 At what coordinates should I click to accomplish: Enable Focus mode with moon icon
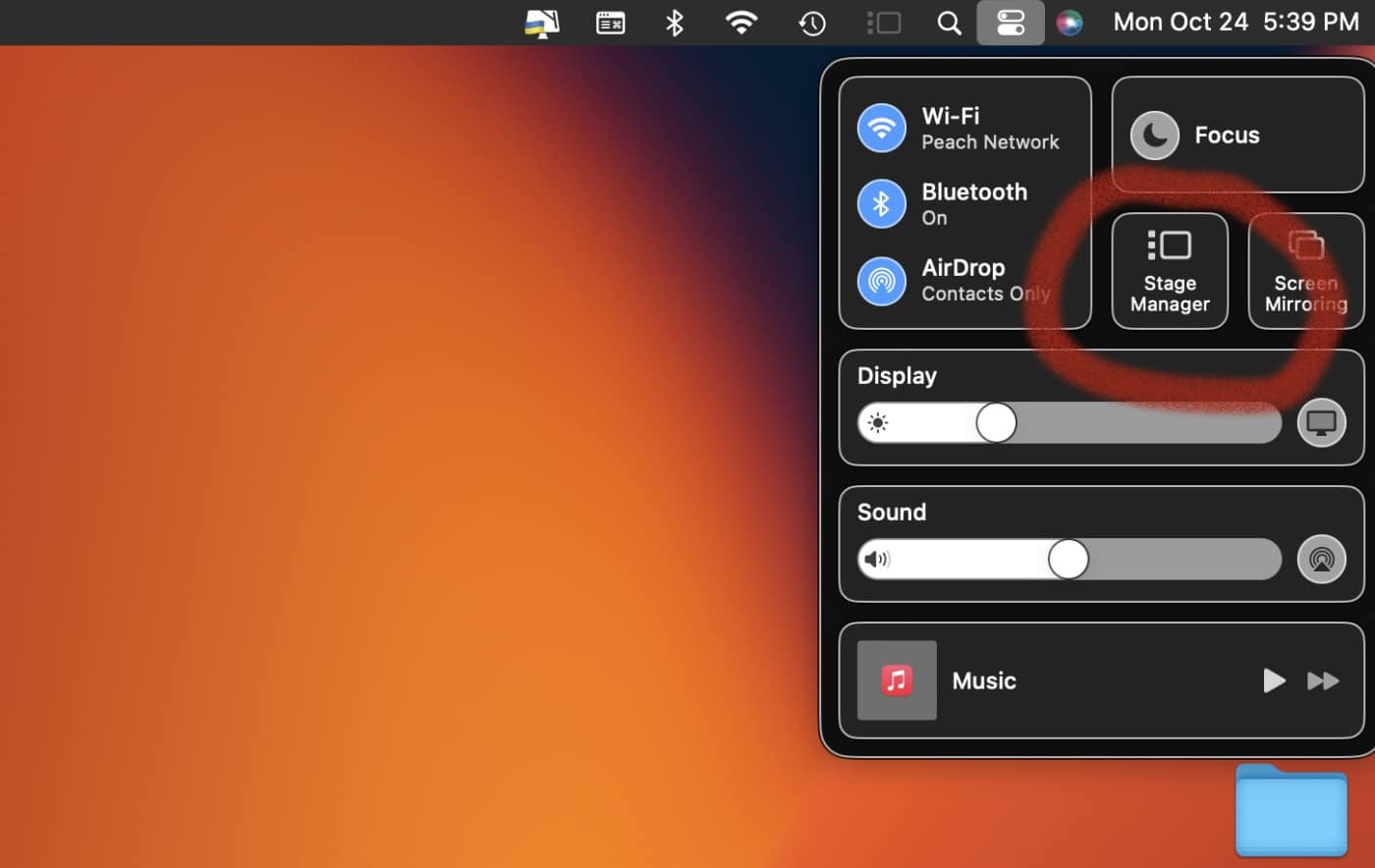[x=1155, y=136]
